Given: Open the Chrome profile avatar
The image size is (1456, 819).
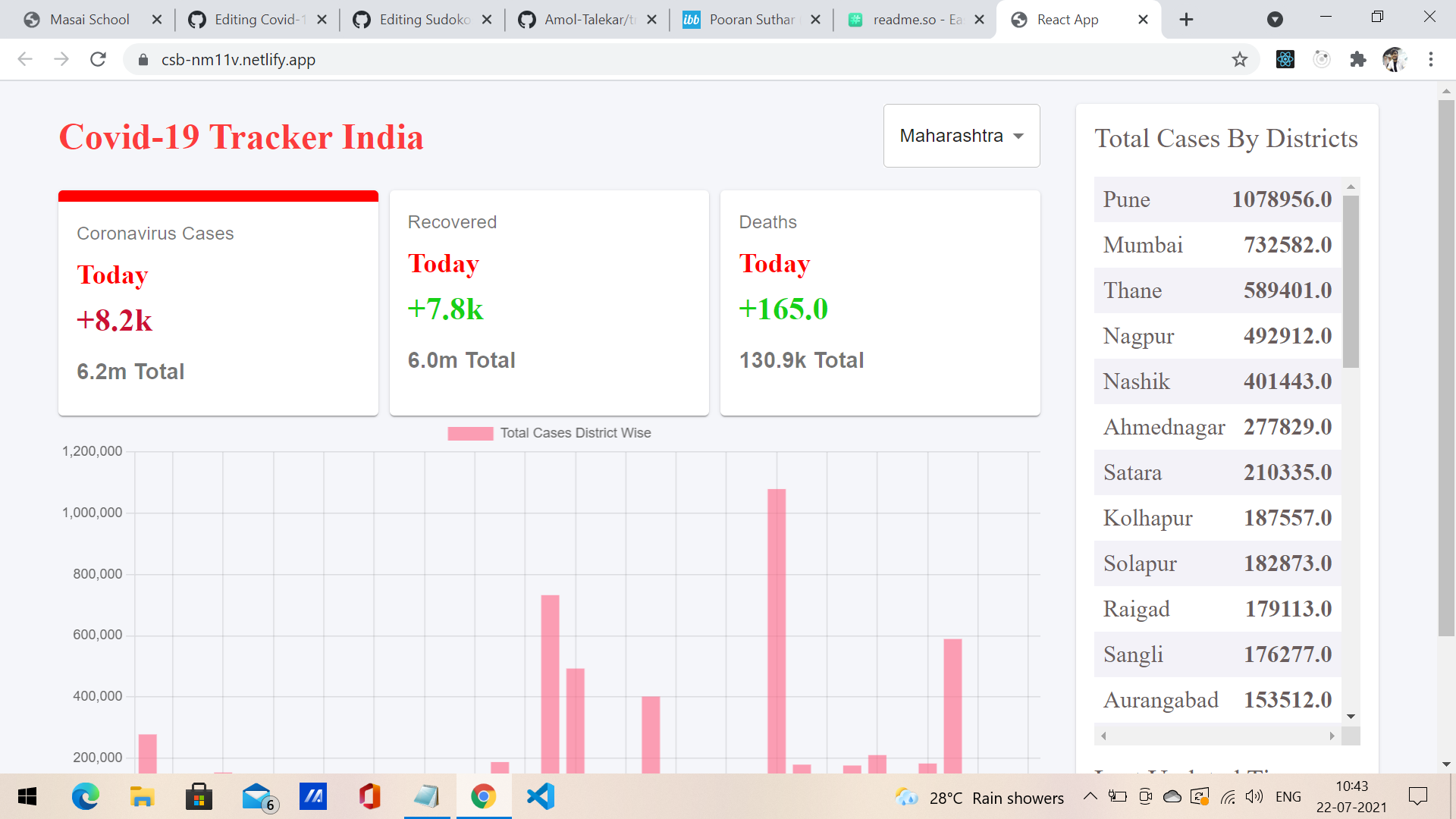Looking at the screenshot, I should tap(1395, 59).
